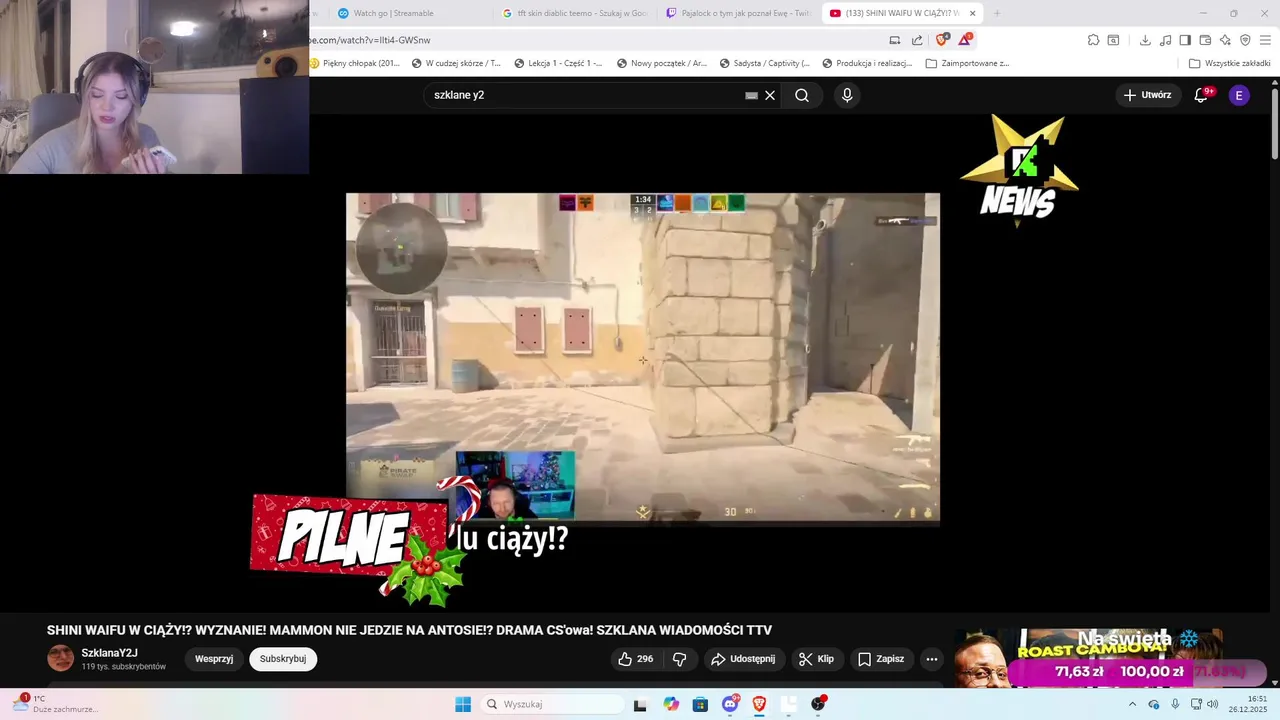Open YouTube notifications bell
This screenshot has width=1280, height=720.
pyautogui.click(x=1202, y=95)
